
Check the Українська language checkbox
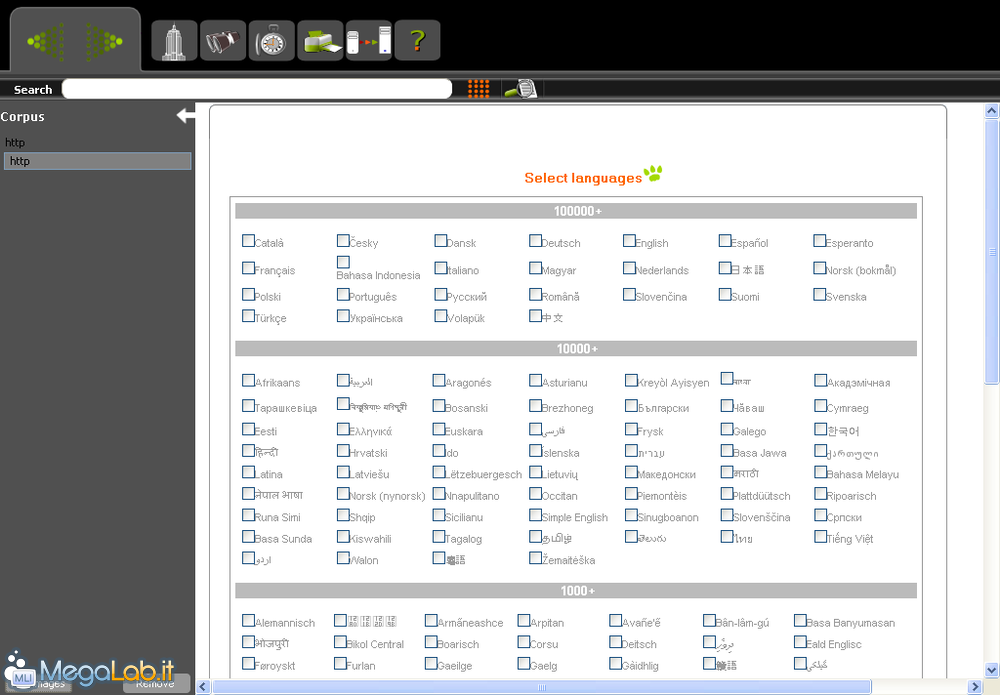343,316
